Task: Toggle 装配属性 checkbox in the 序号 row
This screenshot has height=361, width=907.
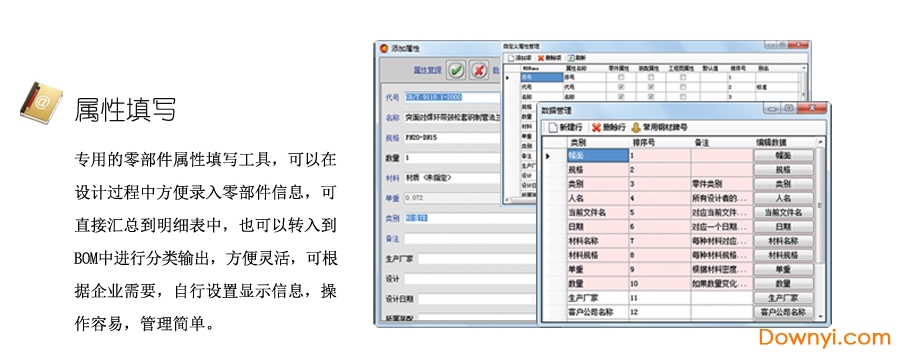Action: (x=651, y=77)
